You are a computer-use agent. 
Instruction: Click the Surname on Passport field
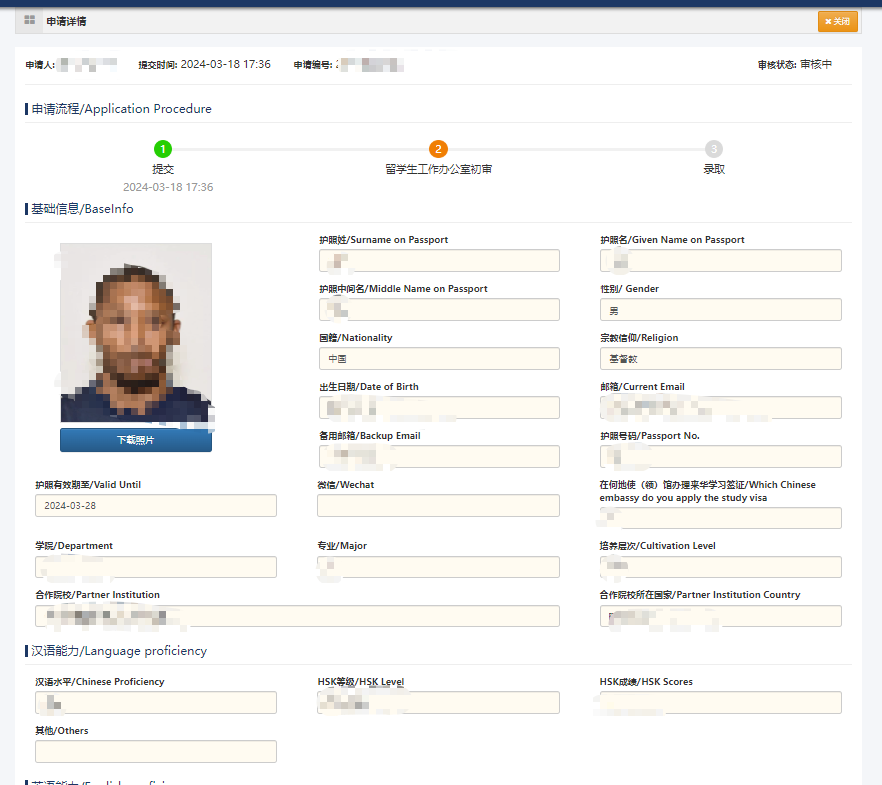(x=439, y=261)
